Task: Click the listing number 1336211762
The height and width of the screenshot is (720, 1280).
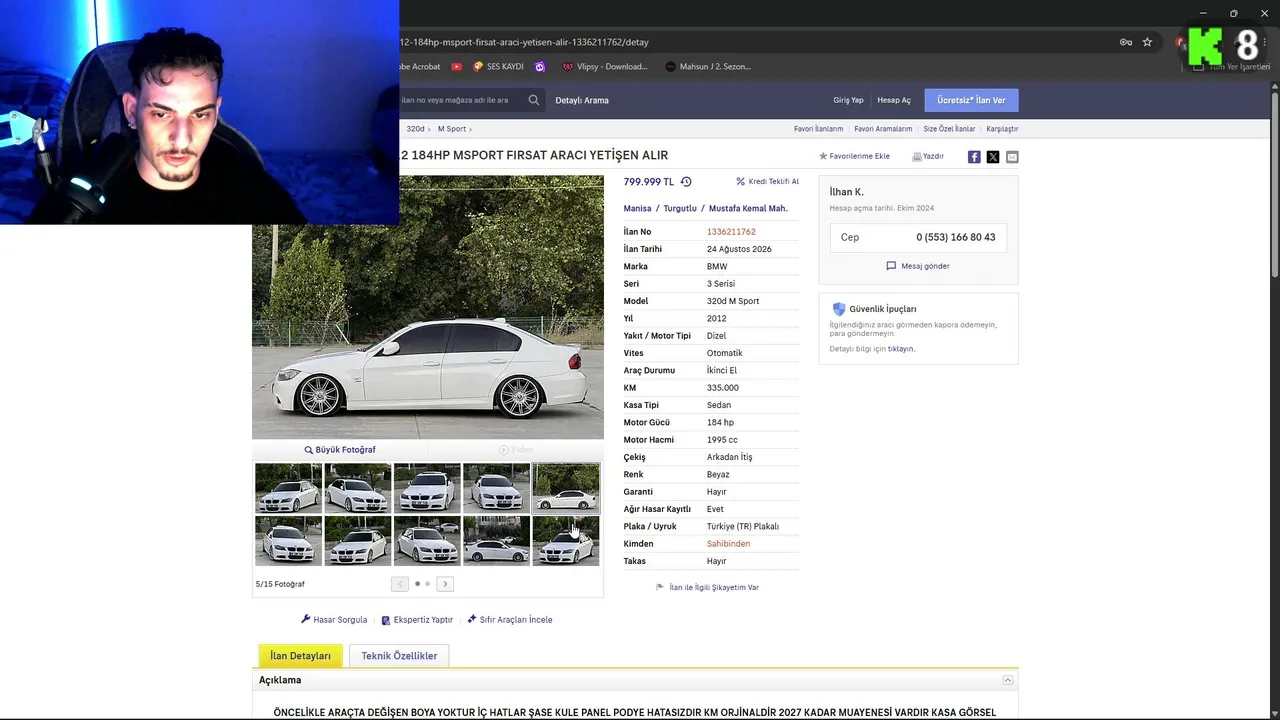Action: [731, 232]
